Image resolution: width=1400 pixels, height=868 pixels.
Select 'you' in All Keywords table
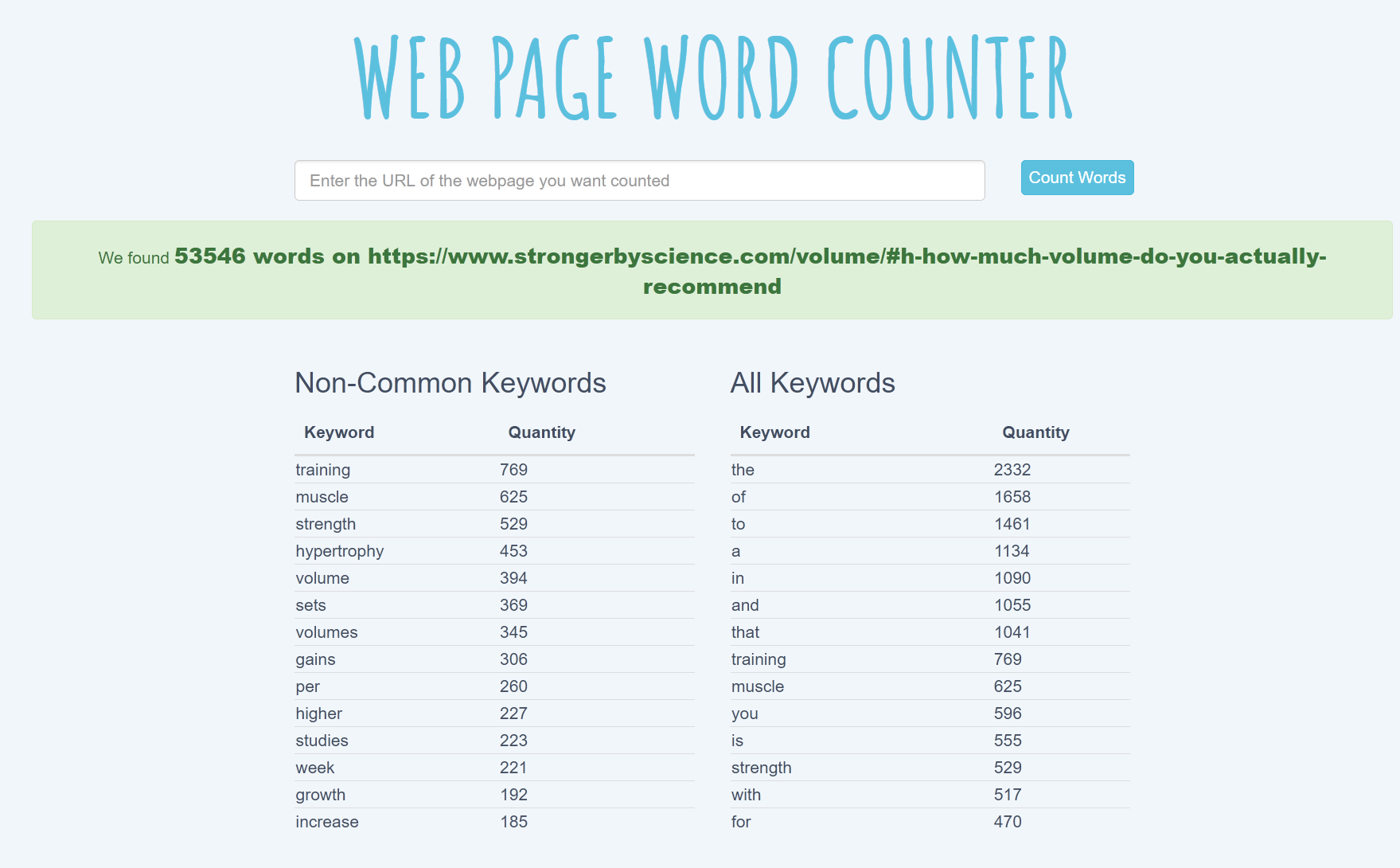[744, 714]
